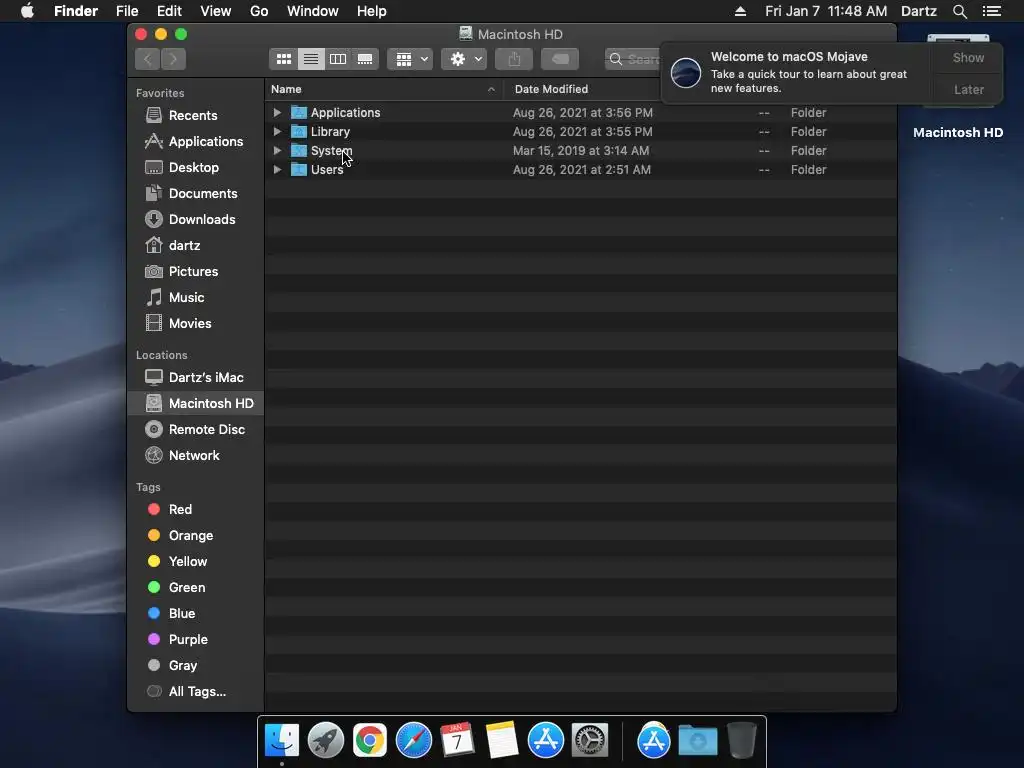Viewport: 1024px width, 768px height.
Task: Open Safari from the Dock
Action: 413,741
